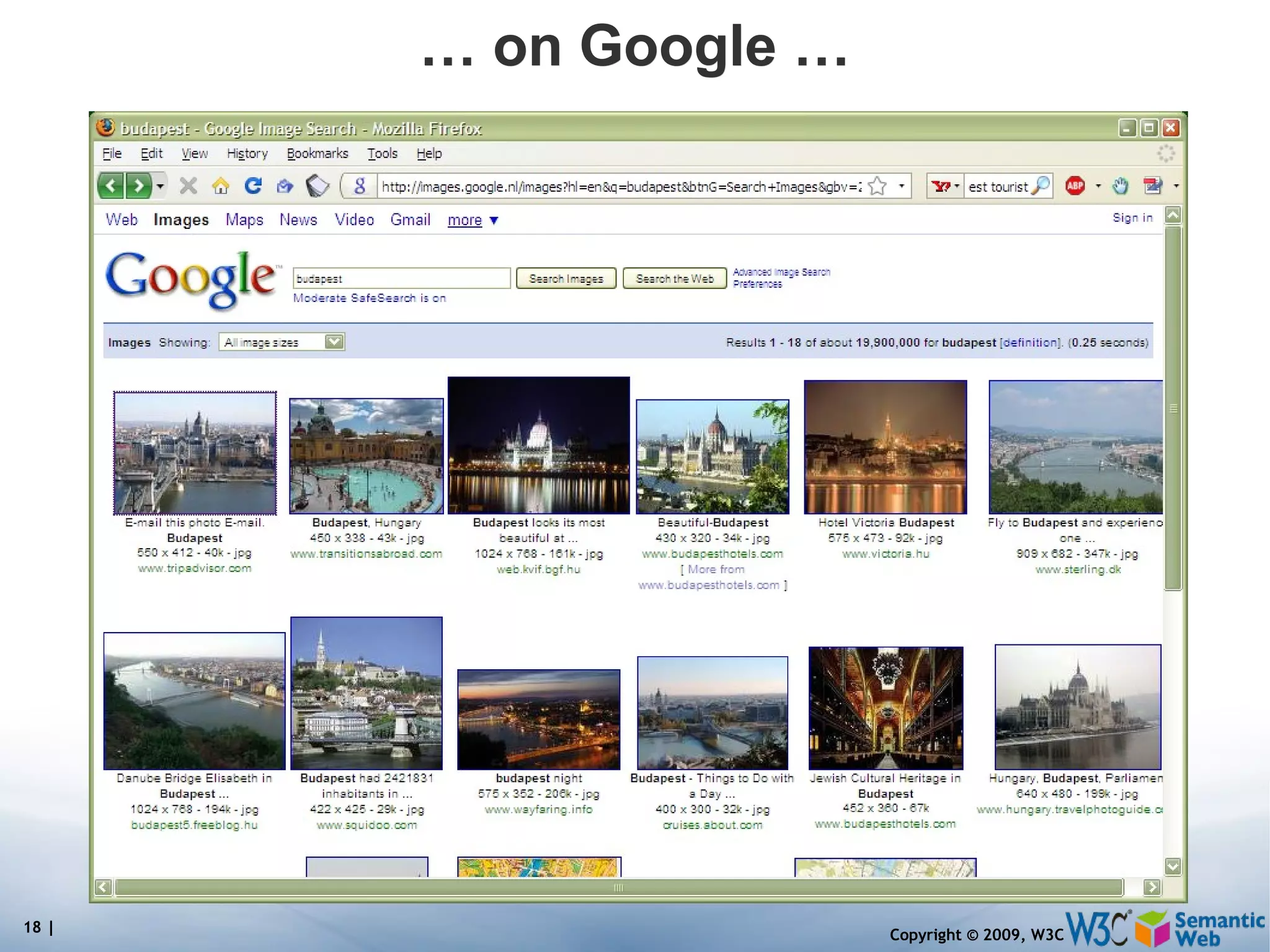The image size is (1270, 952).
Task: Open the Beautiful-Budapest thumbnail
Action: (713, 457)
